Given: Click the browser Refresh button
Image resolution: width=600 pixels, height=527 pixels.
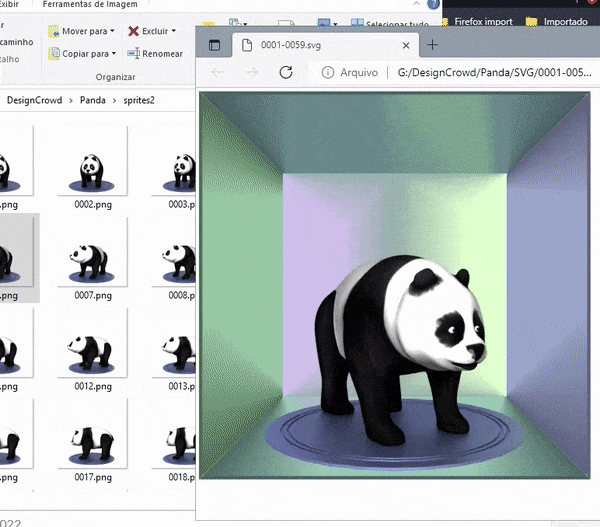Looking at the screenshot, I should coord(286,72).
